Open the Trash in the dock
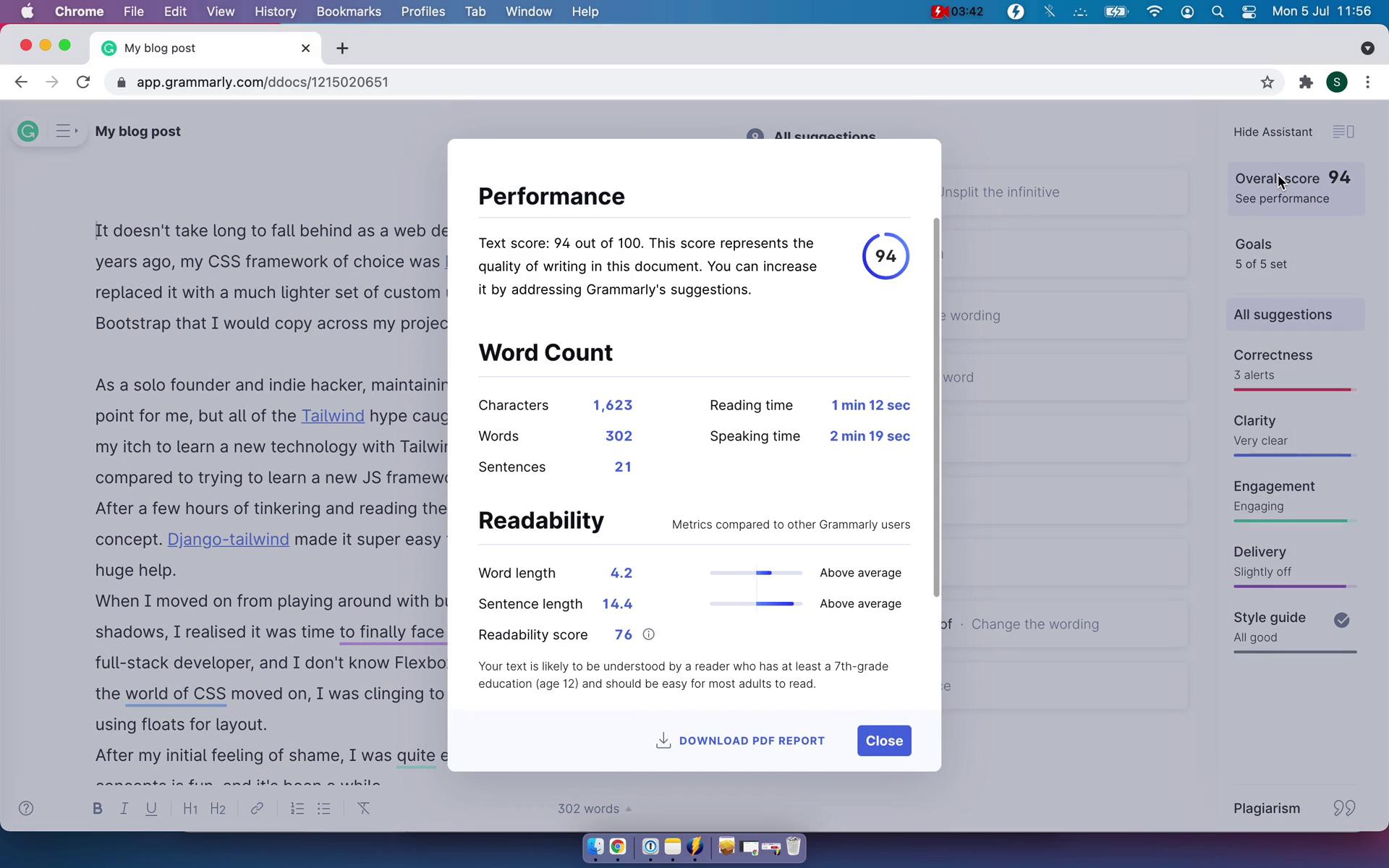This screenshot has width=1389, height=868. click(x=794, y=846)
